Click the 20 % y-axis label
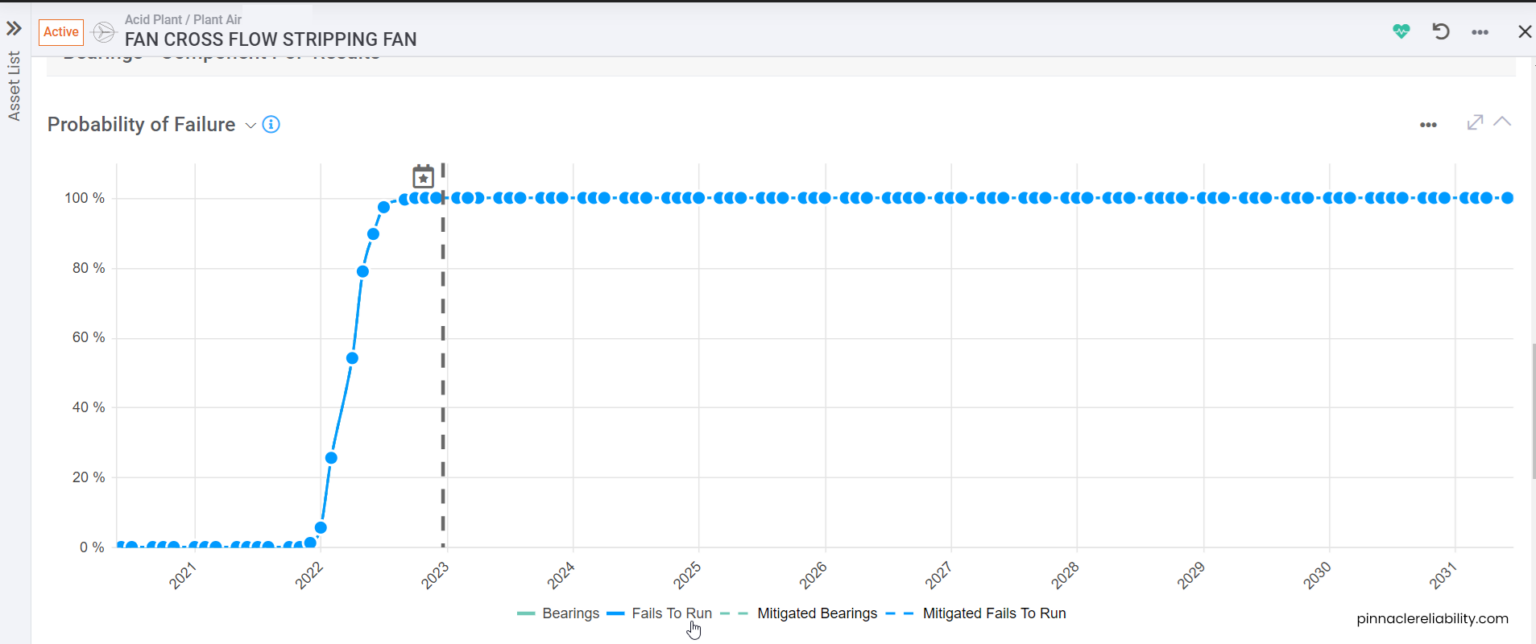Screen dimensions: 1536x644 (x=89, y=477)
